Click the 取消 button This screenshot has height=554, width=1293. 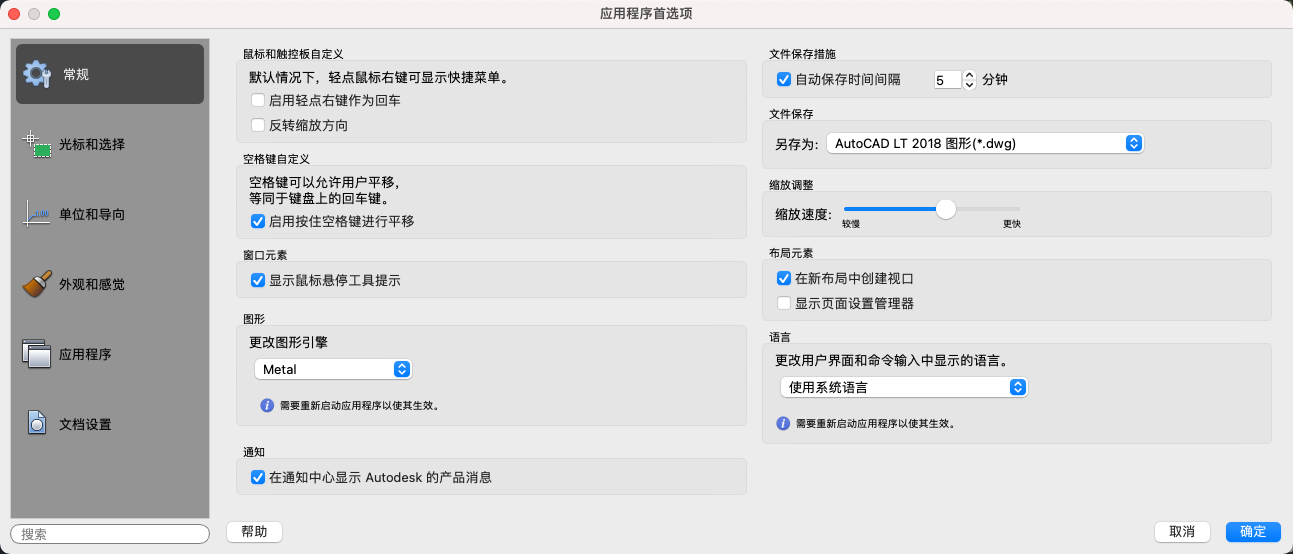click(x=1182, y=532)
